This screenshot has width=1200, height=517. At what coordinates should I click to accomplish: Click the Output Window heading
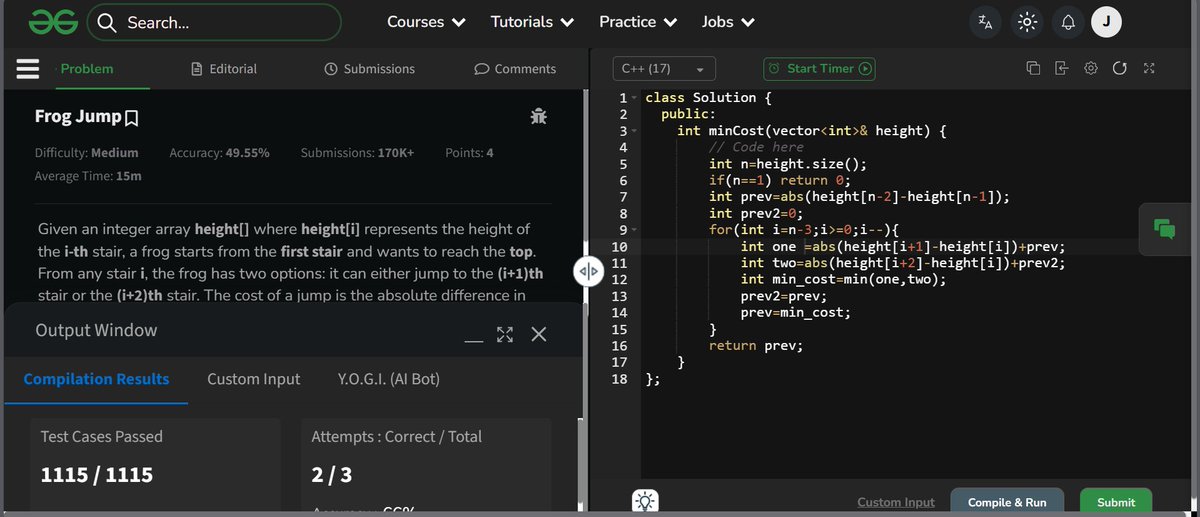96,330
